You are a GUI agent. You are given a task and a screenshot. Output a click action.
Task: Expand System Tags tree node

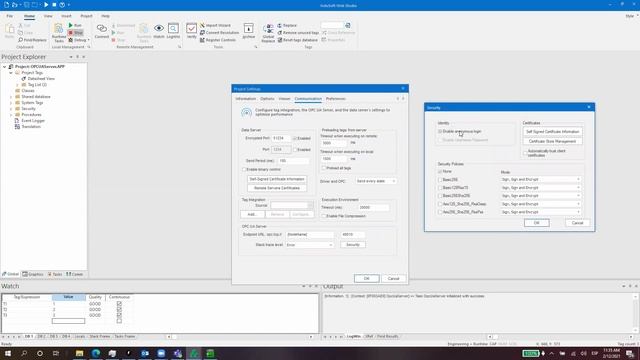click(x=11, y=103)
